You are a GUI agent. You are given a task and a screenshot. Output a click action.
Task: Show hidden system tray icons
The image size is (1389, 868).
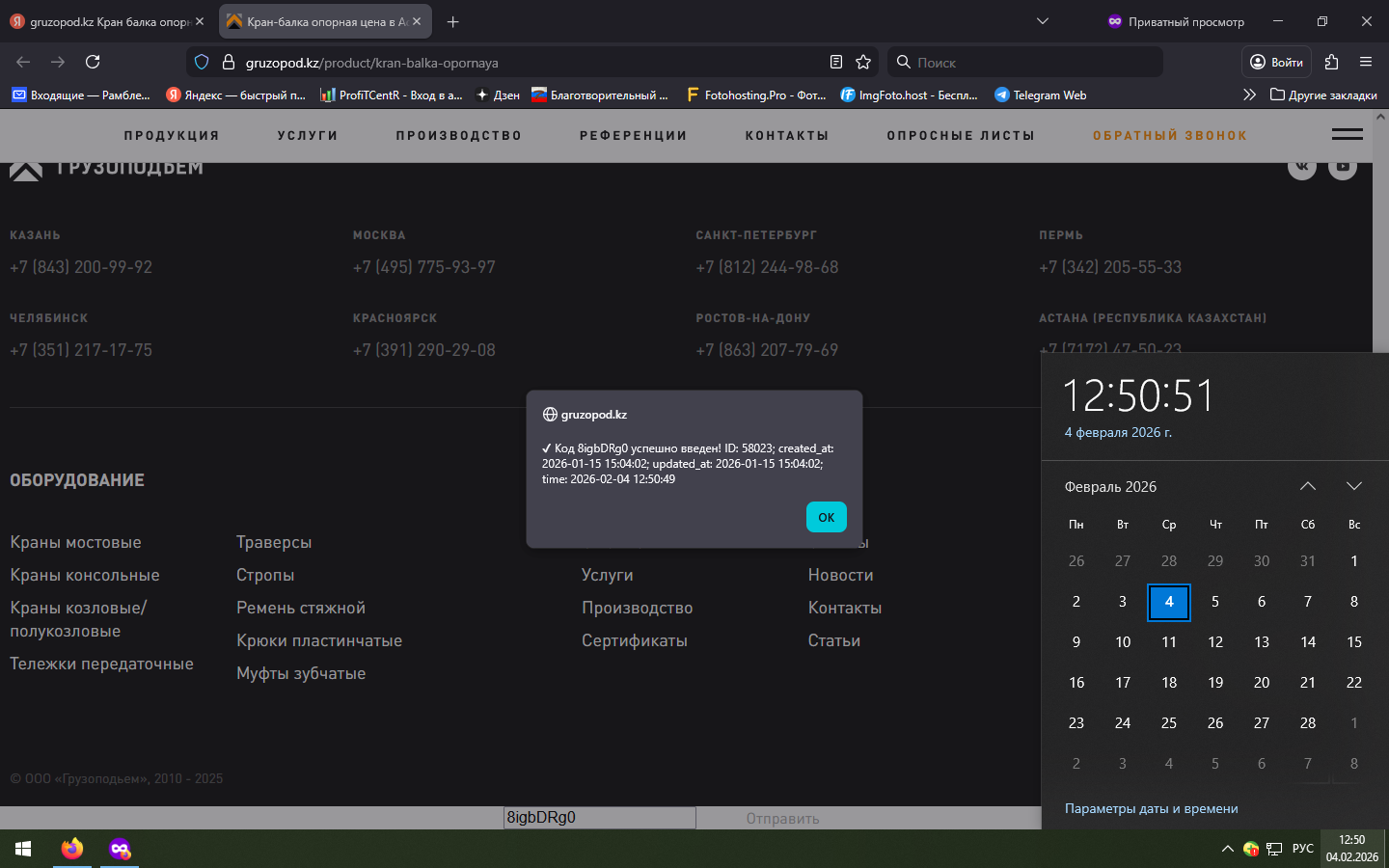pos(1227,849)
